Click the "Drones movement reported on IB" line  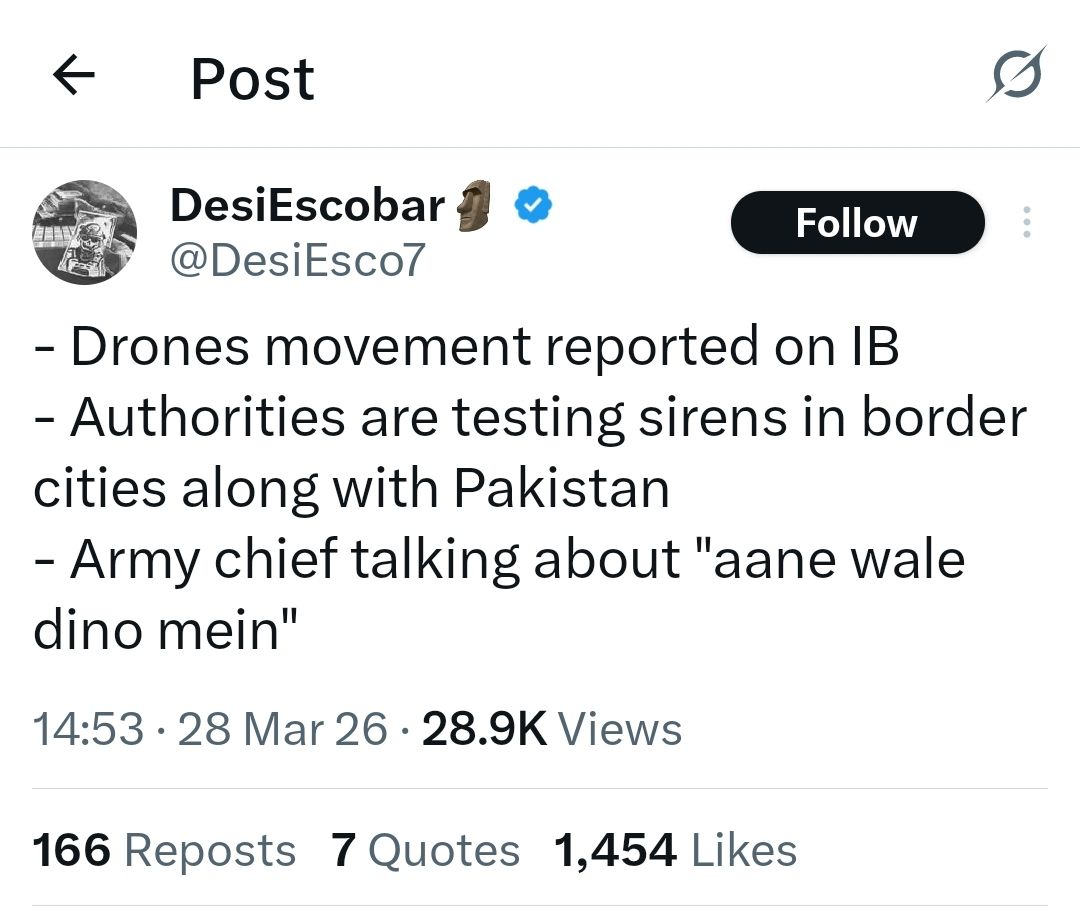[466, 346]
